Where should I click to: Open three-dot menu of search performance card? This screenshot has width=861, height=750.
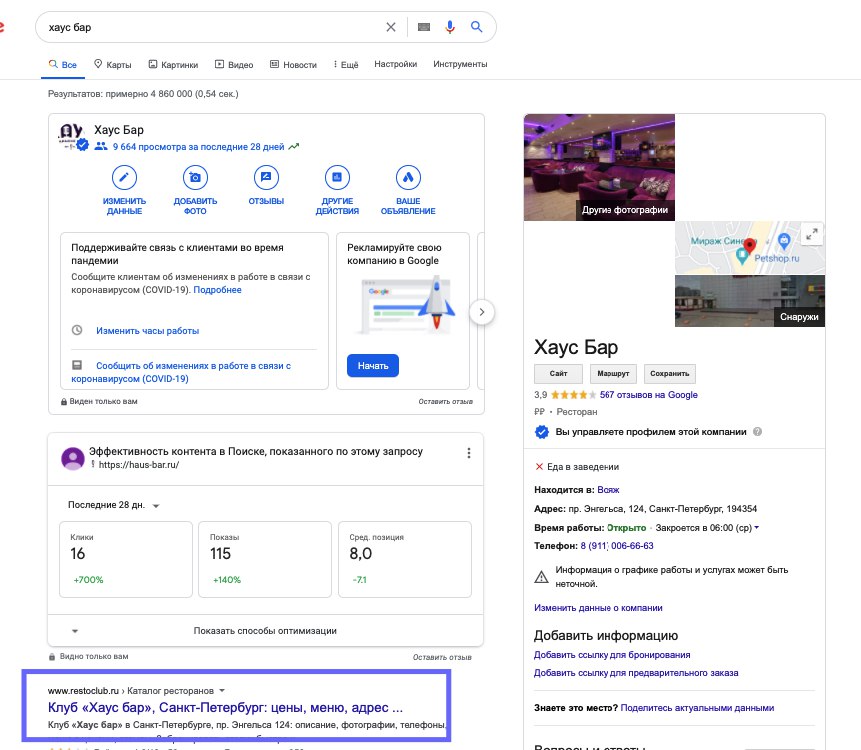pyautogui.click(x=468, y=453)
